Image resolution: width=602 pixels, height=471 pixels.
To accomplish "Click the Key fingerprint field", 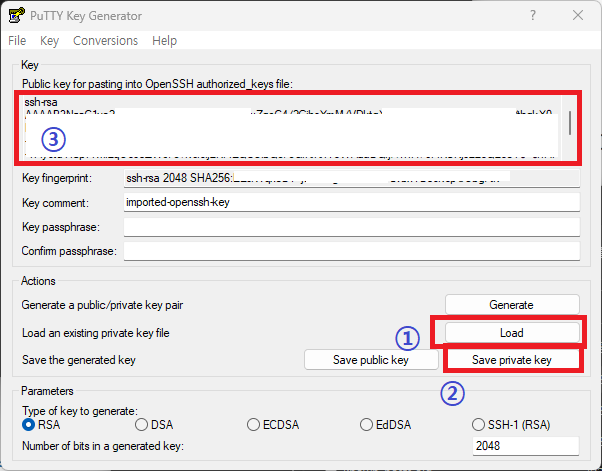I will 352,178.
